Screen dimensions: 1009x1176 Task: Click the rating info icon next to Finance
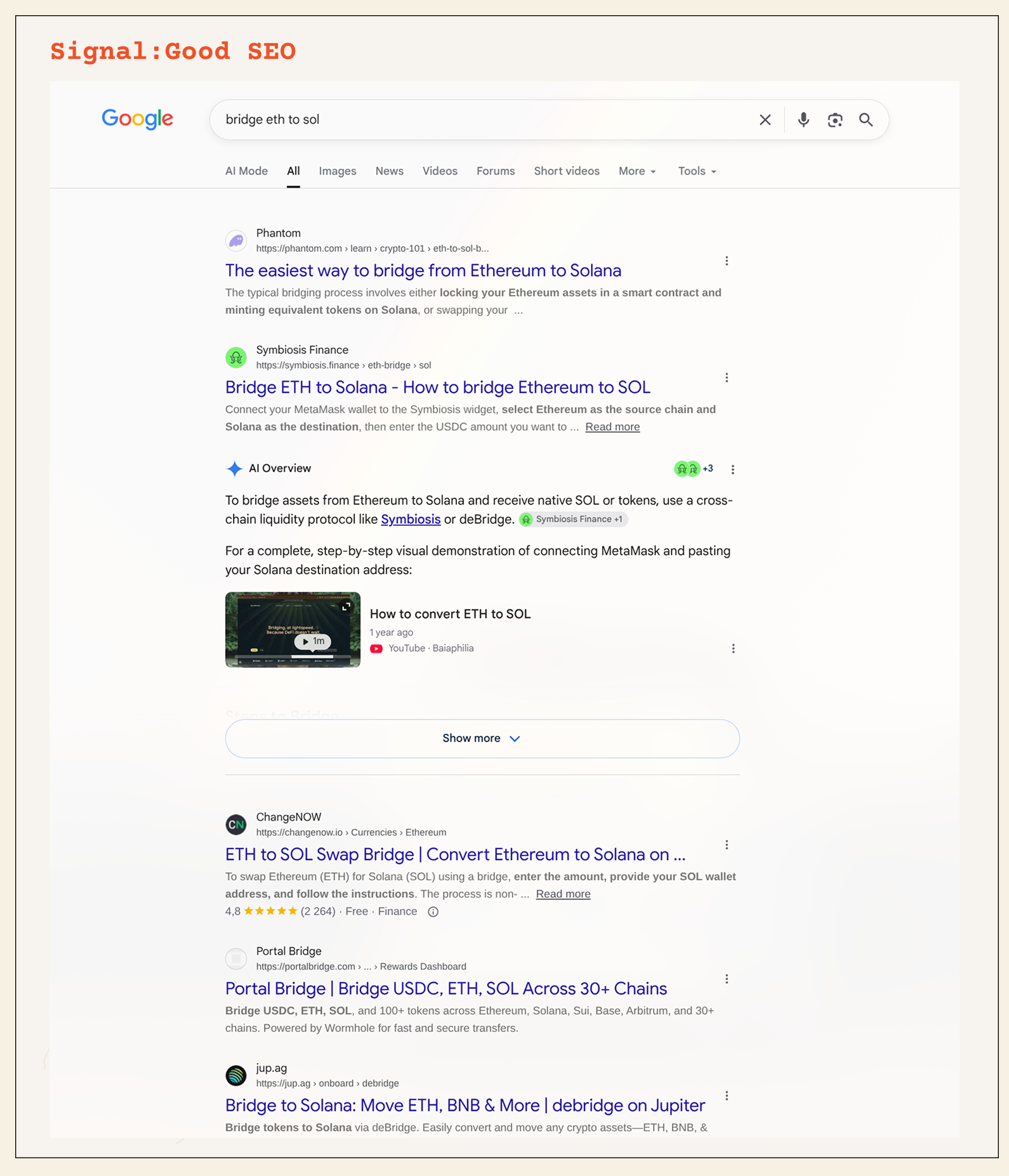click(433, 911)
